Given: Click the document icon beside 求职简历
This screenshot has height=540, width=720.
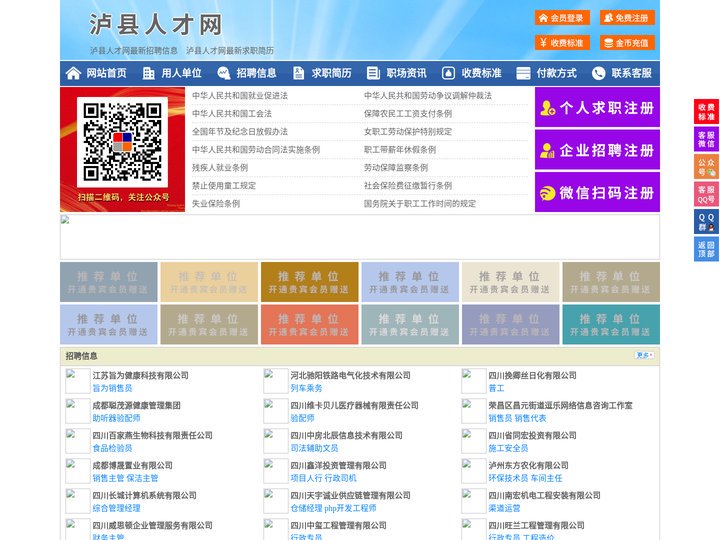Looking at the screenshot, I should click(298, 73).
